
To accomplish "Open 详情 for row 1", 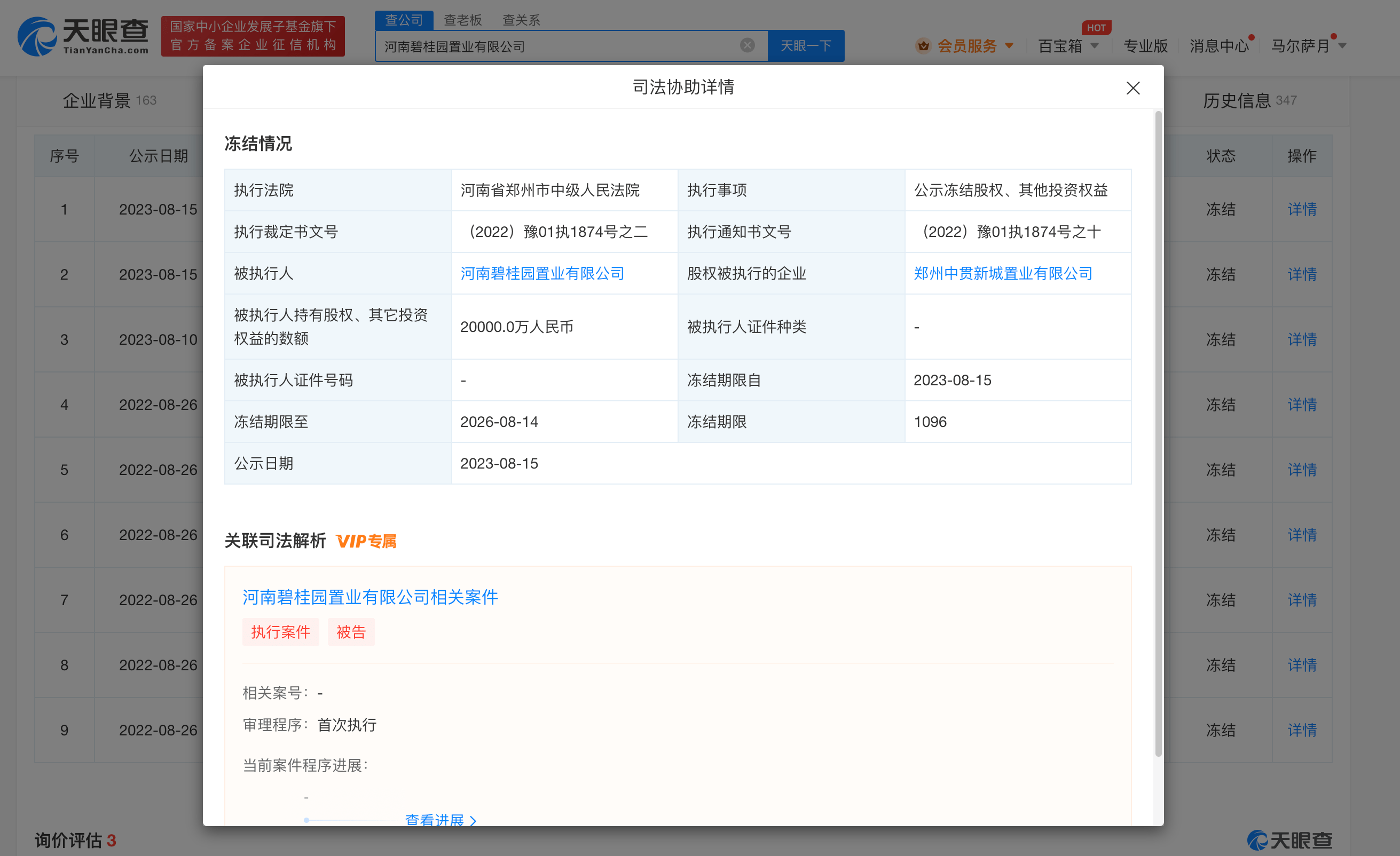I will [1301, 209].
